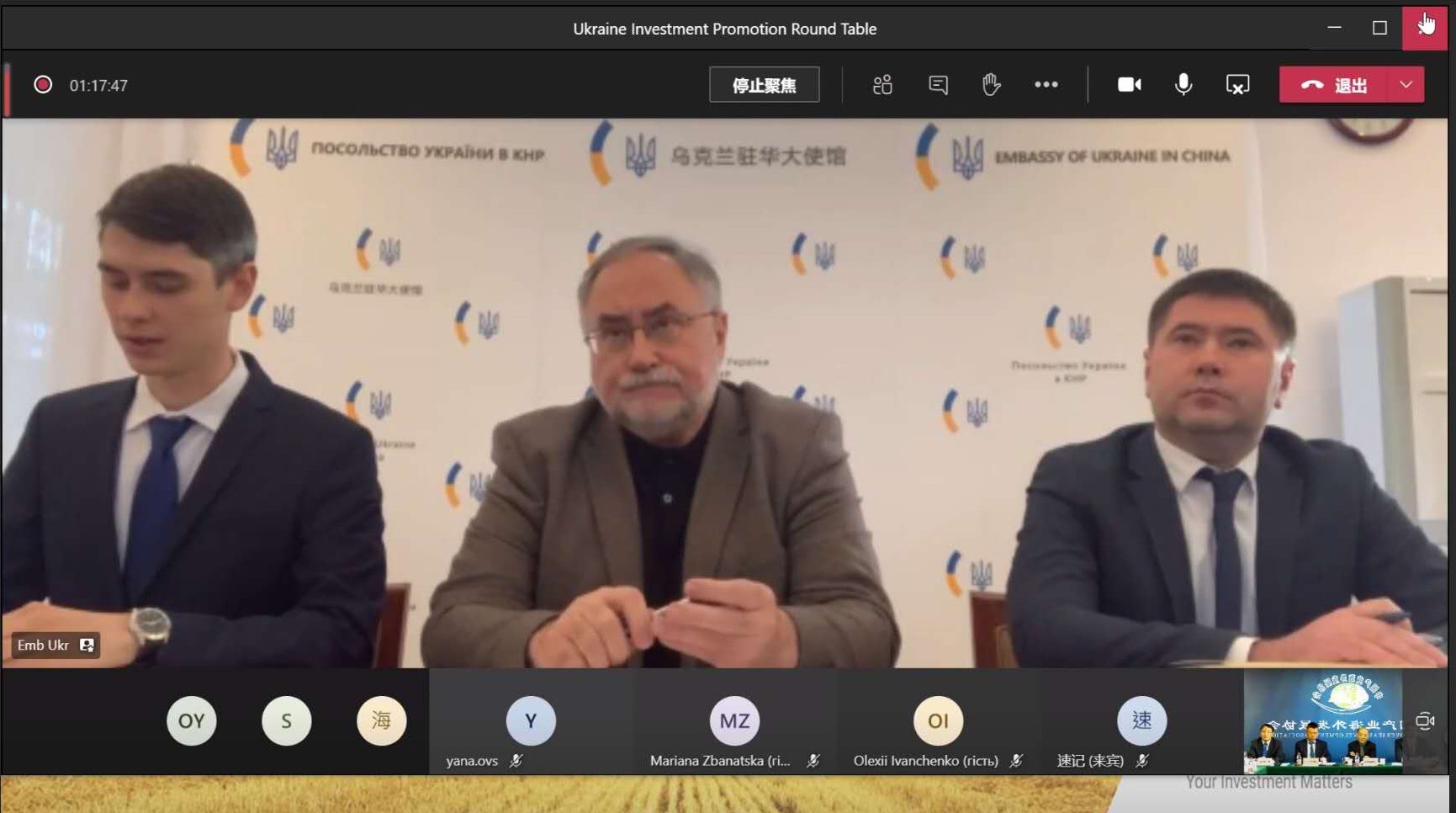Screen dimensions: 1456x813
Task: Open the meeting chat icon
Action: [x=938, y=85]
